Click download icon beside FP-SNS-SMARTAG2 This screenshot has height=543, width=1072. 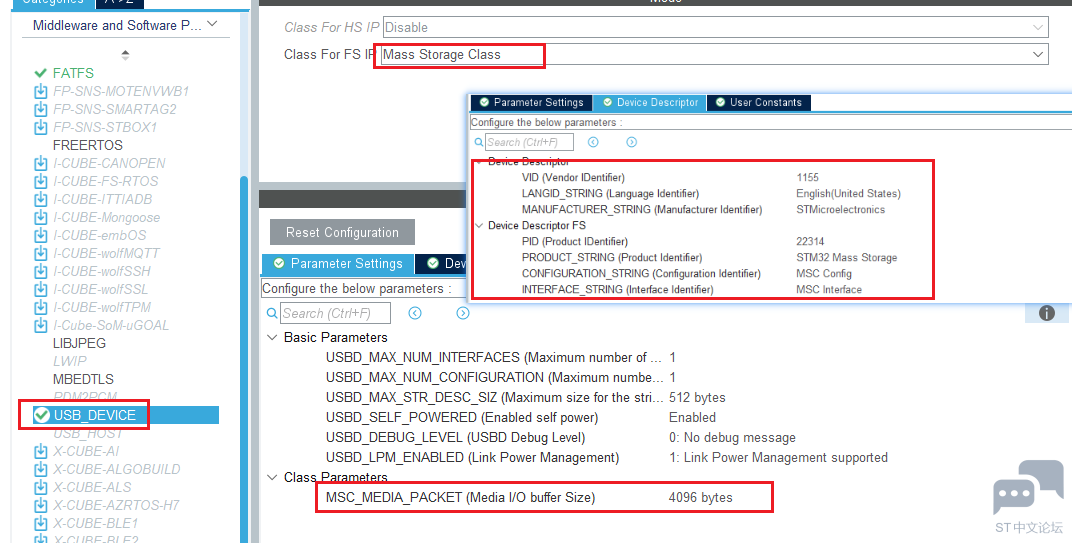pos(40,109)
